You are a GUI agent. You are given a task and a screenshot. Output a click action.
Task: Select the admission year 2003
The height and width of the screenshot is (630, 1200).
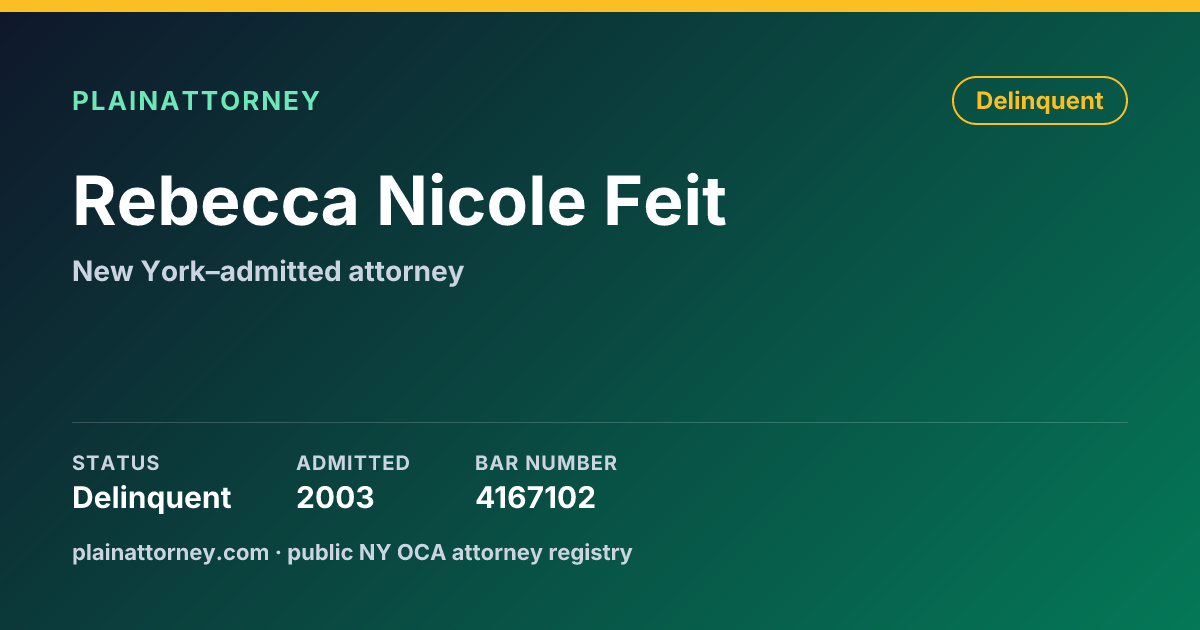(x=335, y=497)
